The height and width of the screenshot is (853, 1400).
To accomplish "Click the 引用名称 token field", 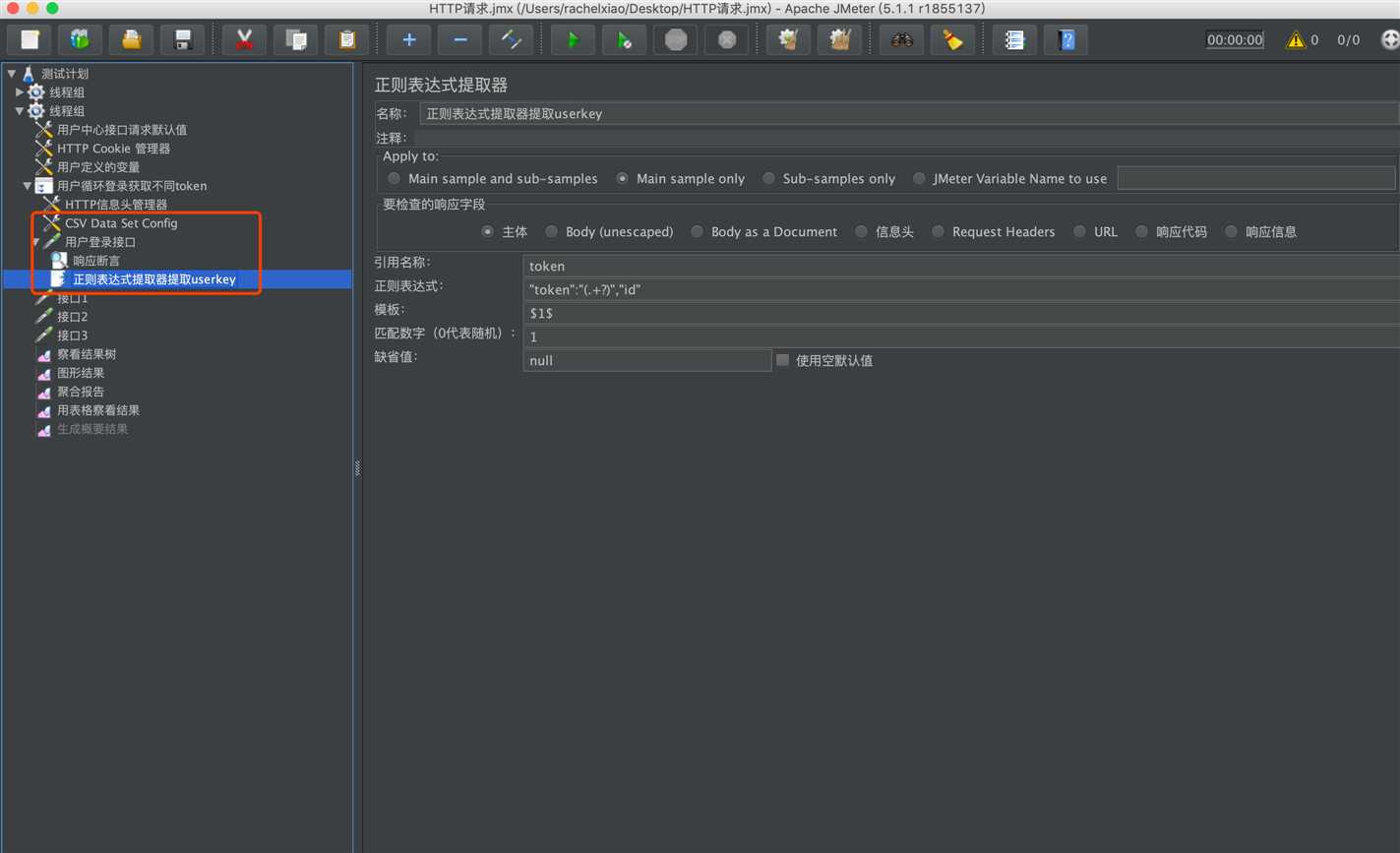I will (x=961, y=266).
